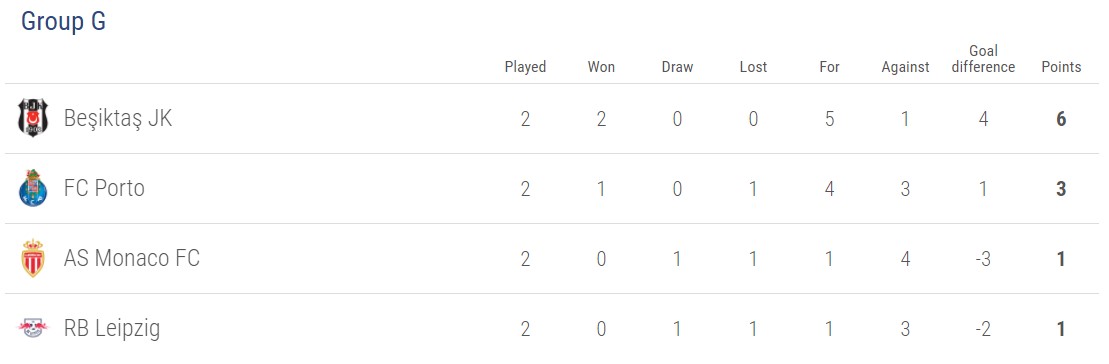1109x364 pixels.
Task: Click the For column header
Action: (829, 67)
